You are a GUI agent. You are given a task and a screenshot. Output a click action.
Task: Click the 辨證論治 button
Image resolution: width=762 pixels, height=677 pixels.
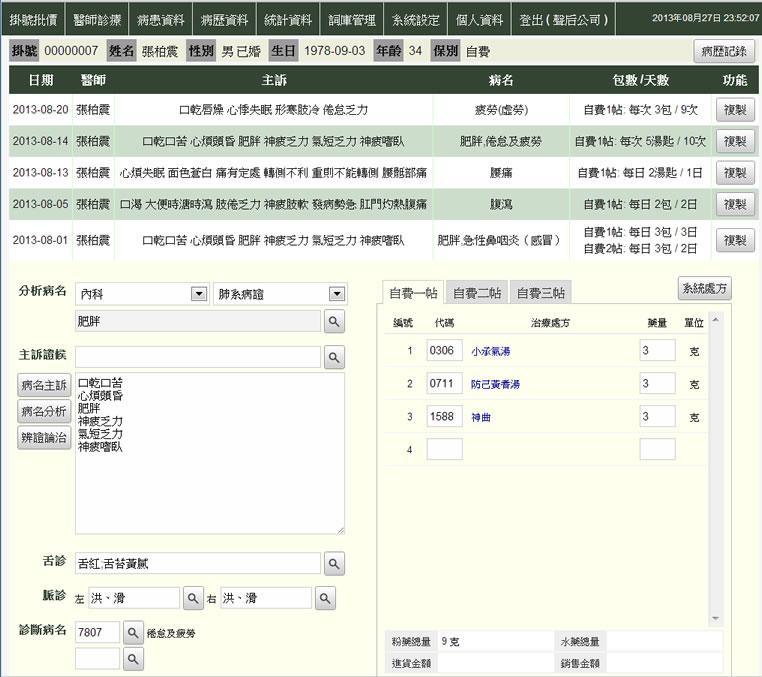44,437
